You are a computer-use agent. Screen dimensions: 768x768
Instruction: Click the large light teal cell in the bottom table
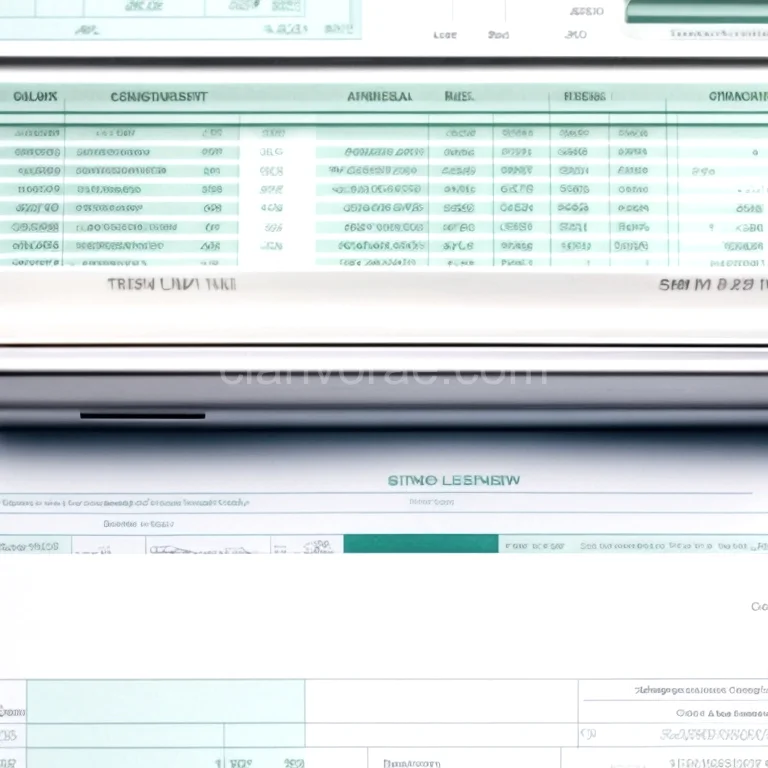click(x=165, y=701)
